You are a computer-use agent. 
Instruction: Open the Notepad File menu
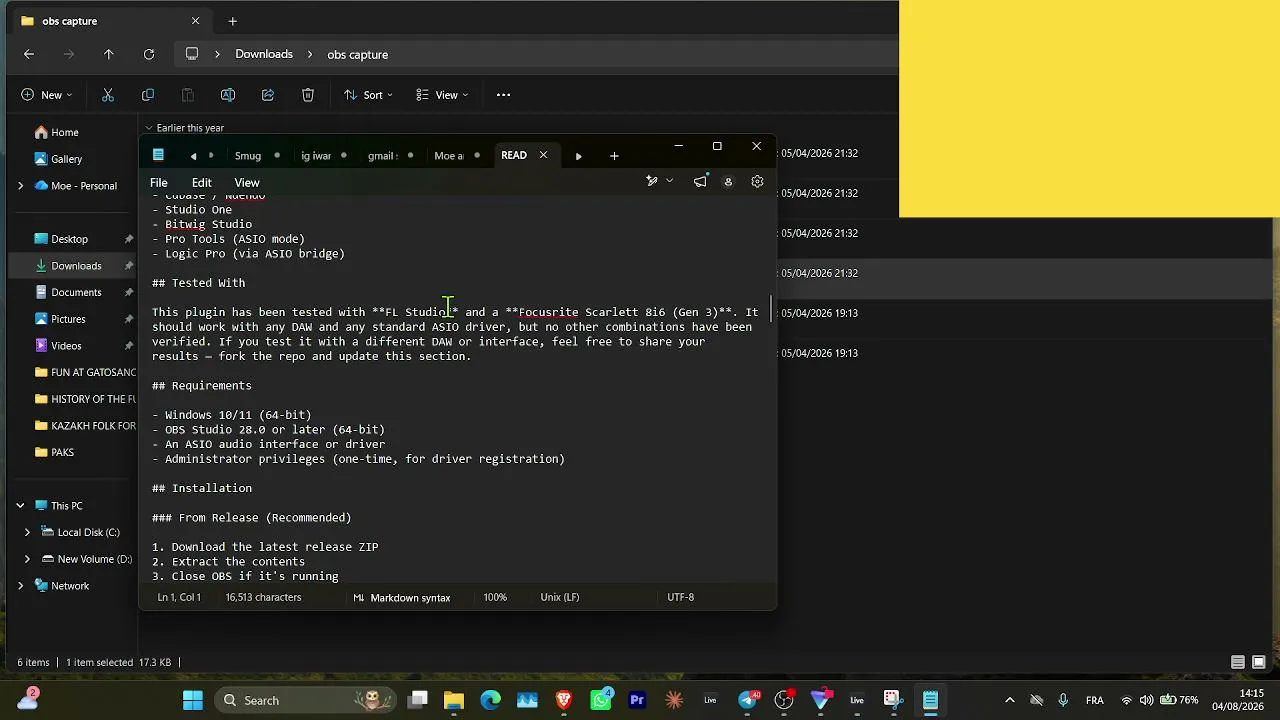coord(158,183)
